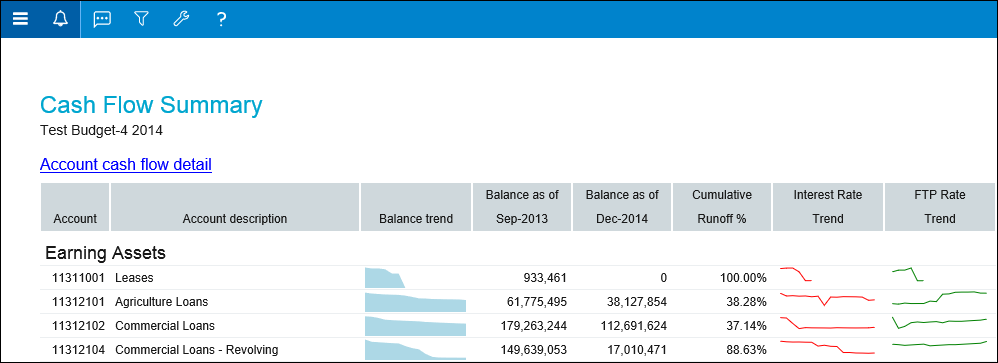This screenshot has height=363, width=998.
Task: Click the Leases balance trend sparkline
Action: [385, 278]
